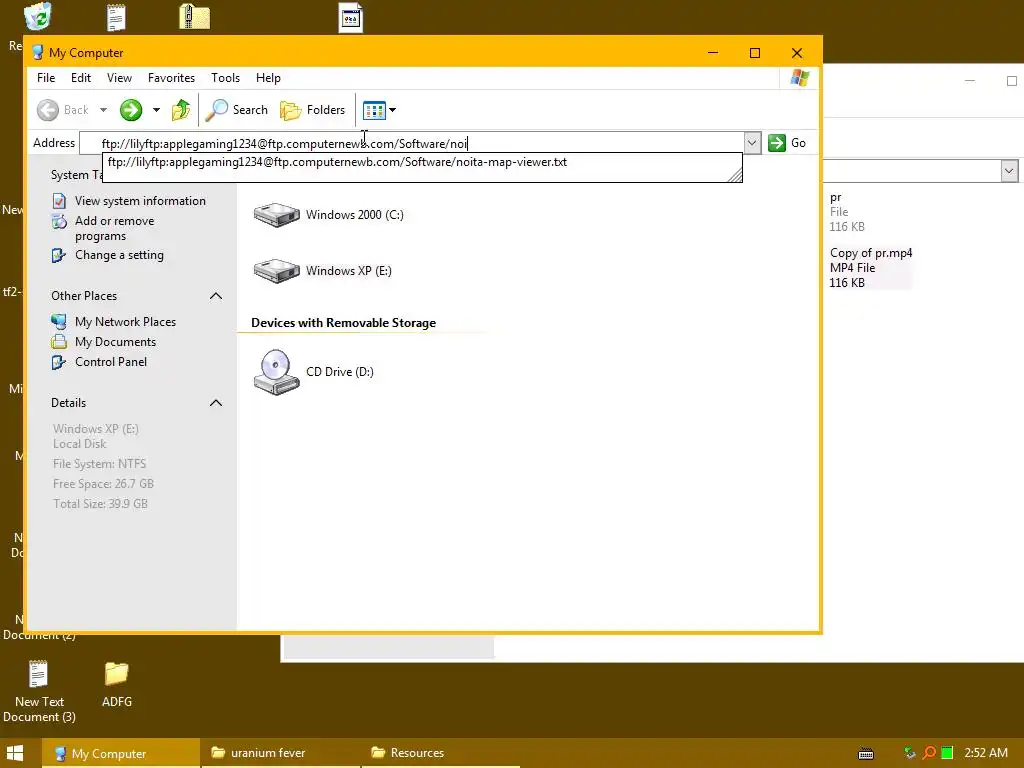Toggle the Folders pane button
1024x768 pixels.
click(313, 110)
